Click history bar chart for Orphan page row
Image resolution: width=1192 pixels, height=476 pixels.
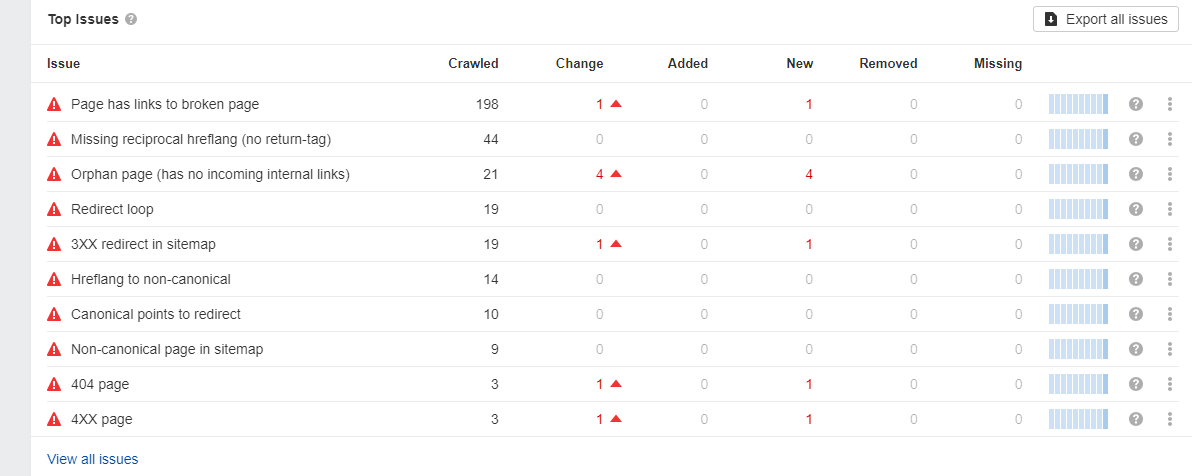[x=1078, y=174]
